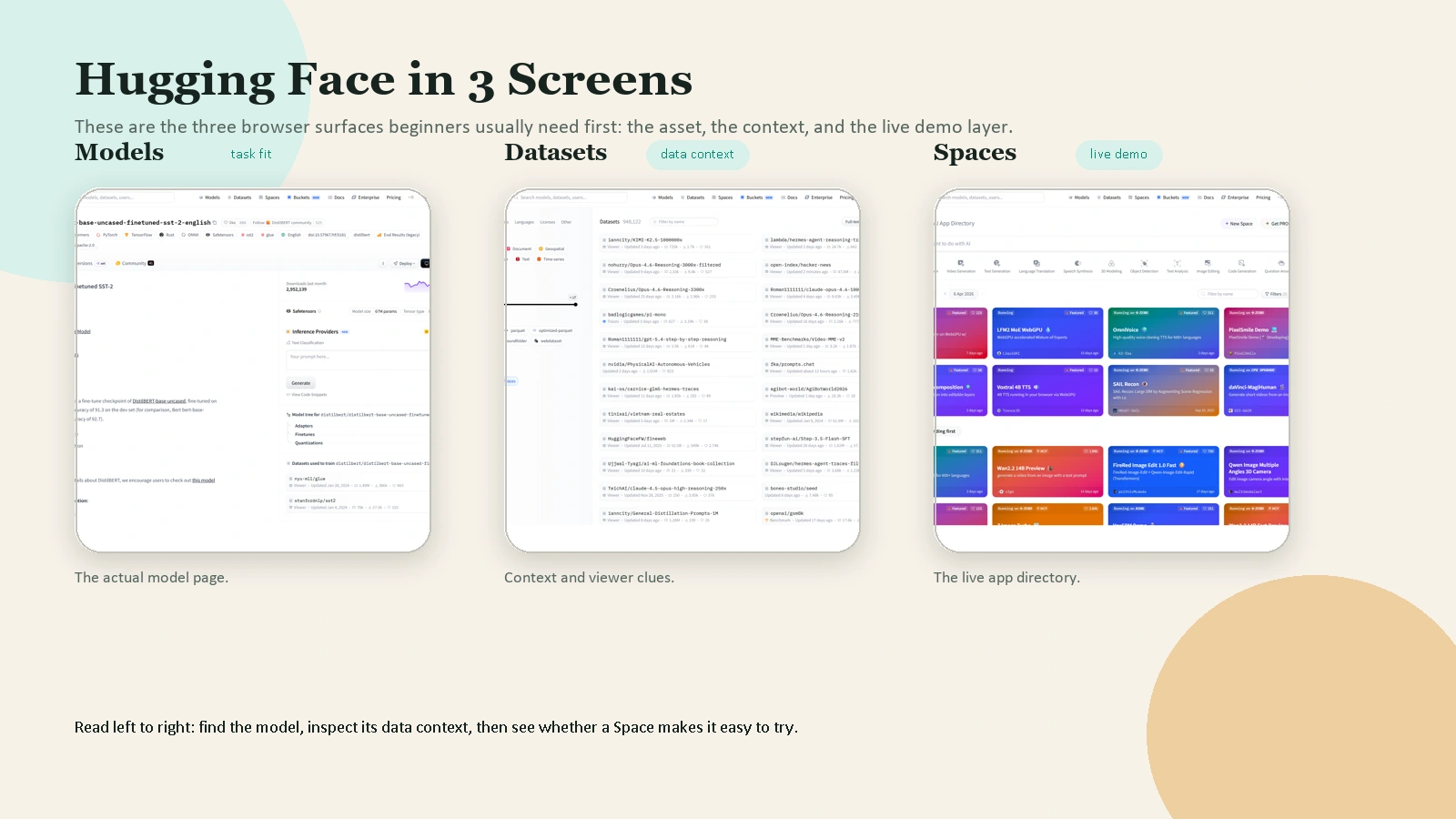Select the 3D Modeling category icon
The width and height of the screenshot is (1456, 819).
[x=1111, y=265]
